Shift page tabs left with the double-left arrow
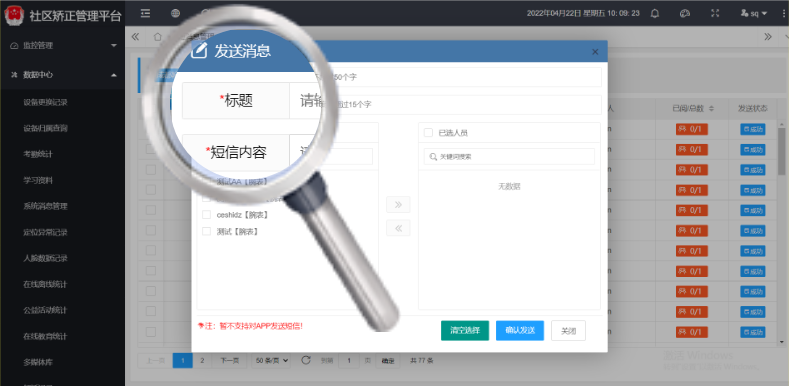 tap(135, 37)
